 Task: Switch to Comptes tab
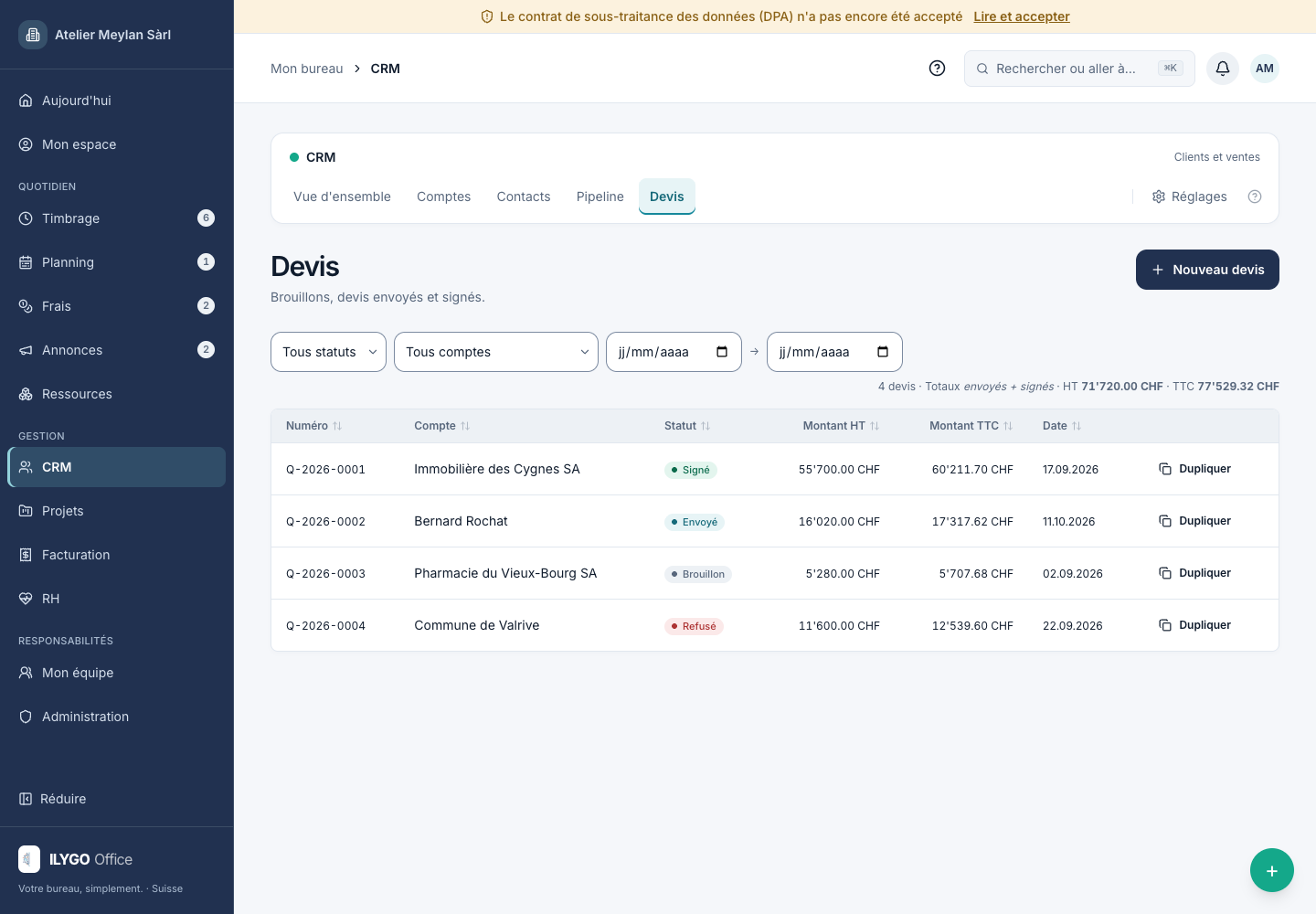(443, 197)
